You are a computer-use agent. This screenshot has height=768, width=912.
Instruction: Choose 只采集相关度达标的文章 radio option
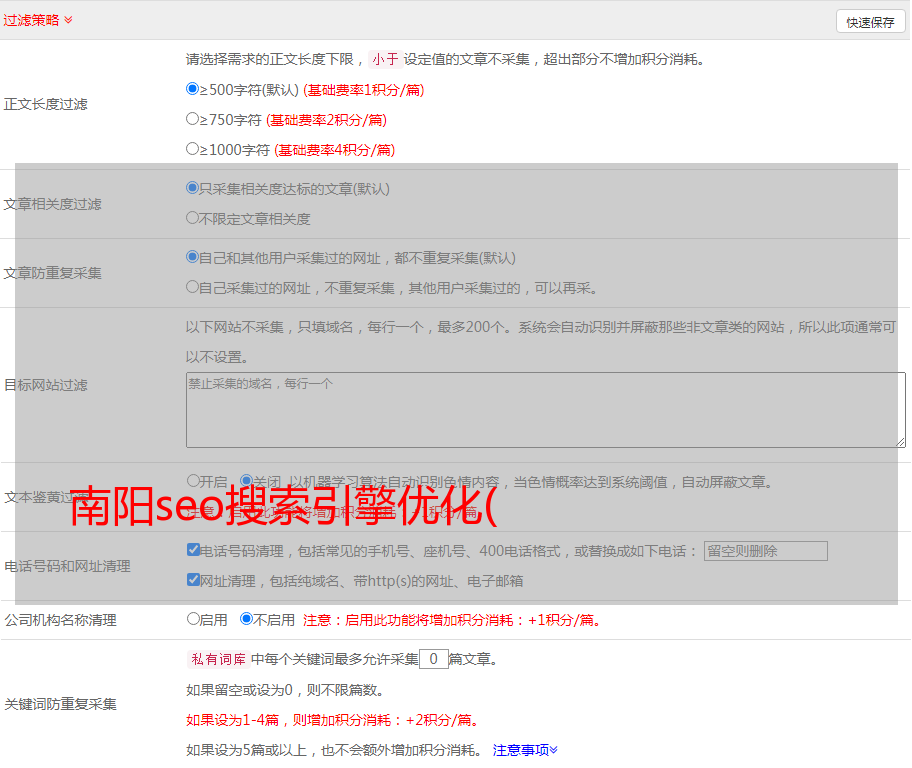(x=193, y=188)
